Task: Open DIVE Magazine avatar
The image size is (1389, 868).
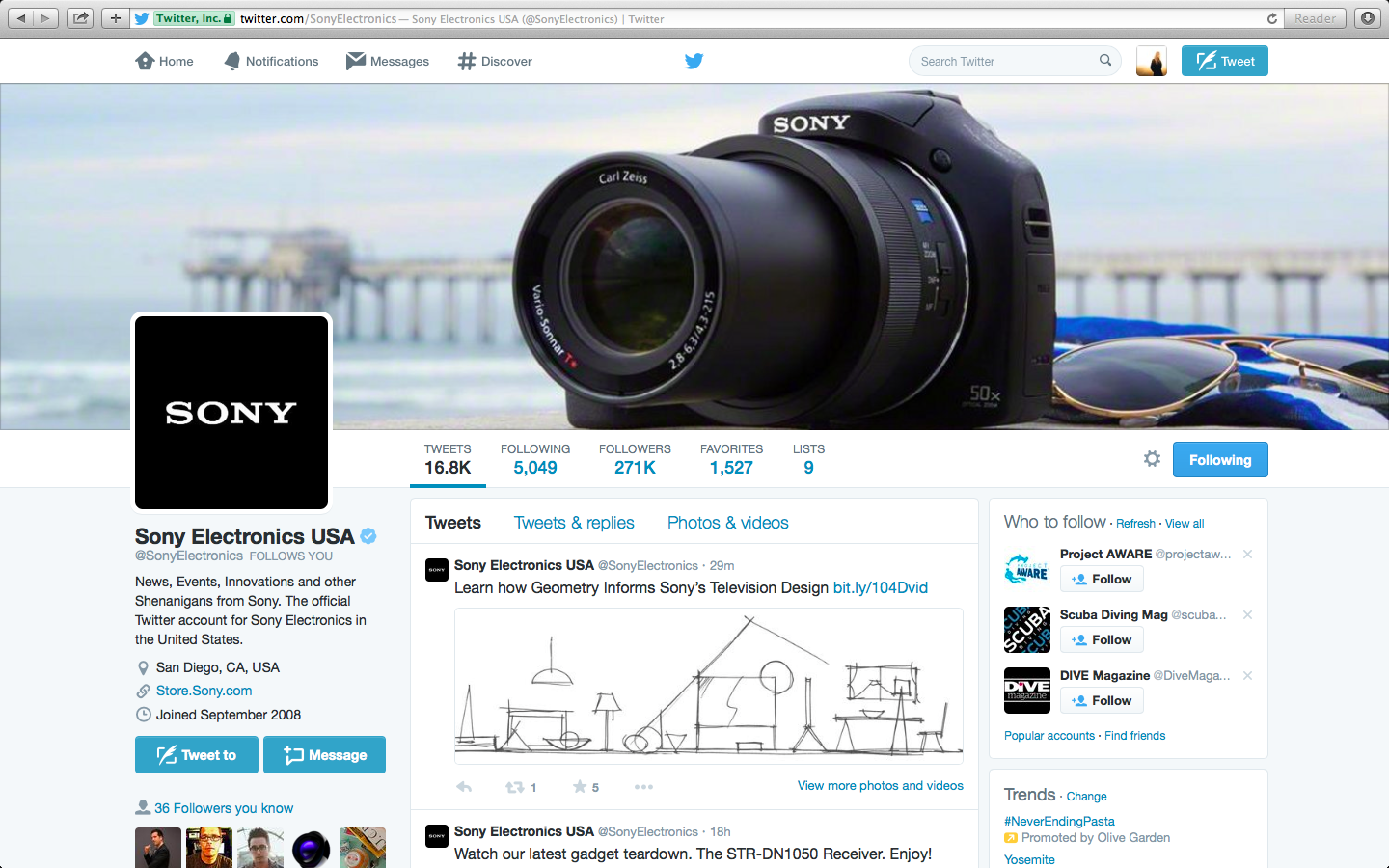Action: [1027, 691]
